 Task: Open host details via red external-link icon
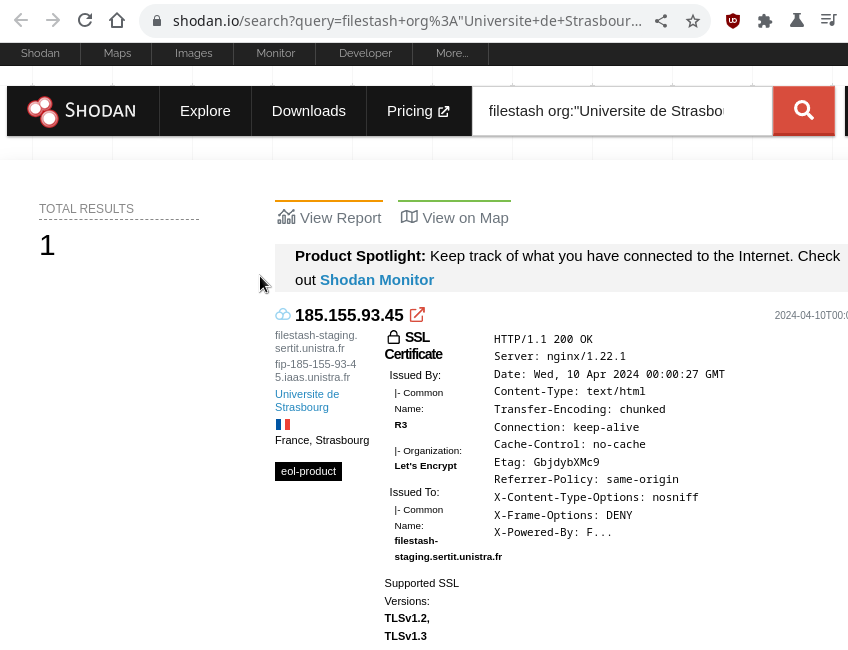point(417,315)
